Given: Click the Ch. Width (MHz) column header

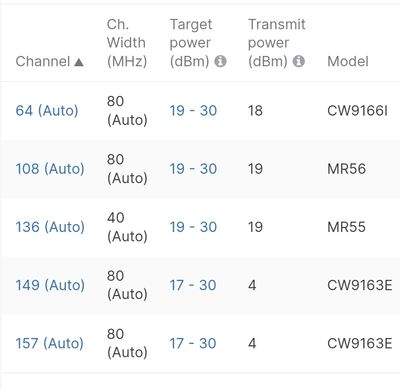Looking at the screenshot, I should point(126,43).
